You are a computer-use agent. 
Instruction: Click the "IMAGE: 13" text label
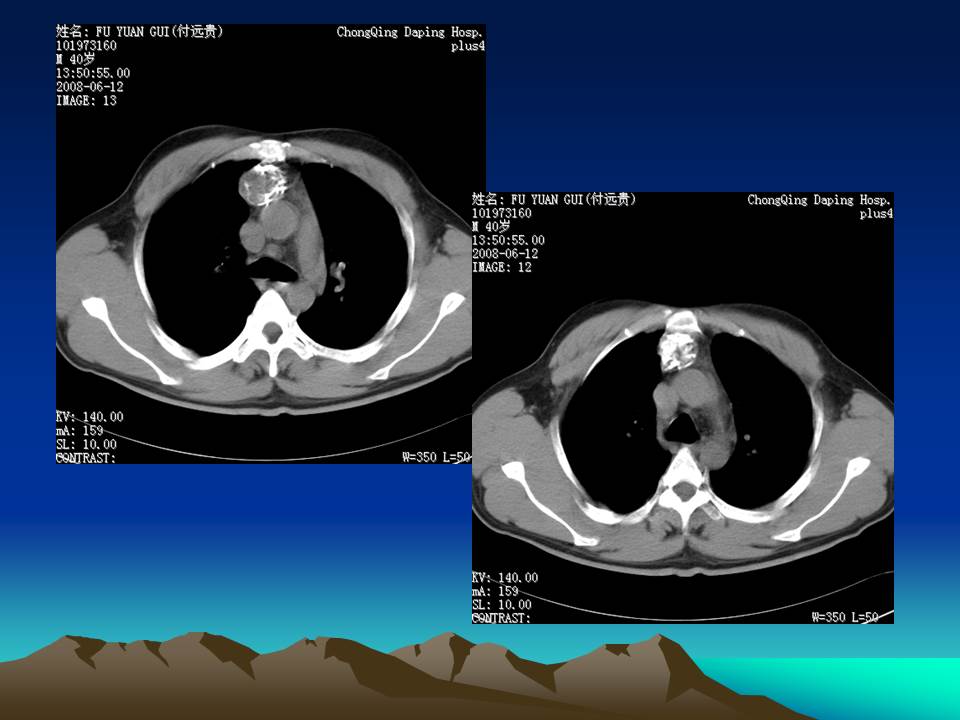[87, 101]
